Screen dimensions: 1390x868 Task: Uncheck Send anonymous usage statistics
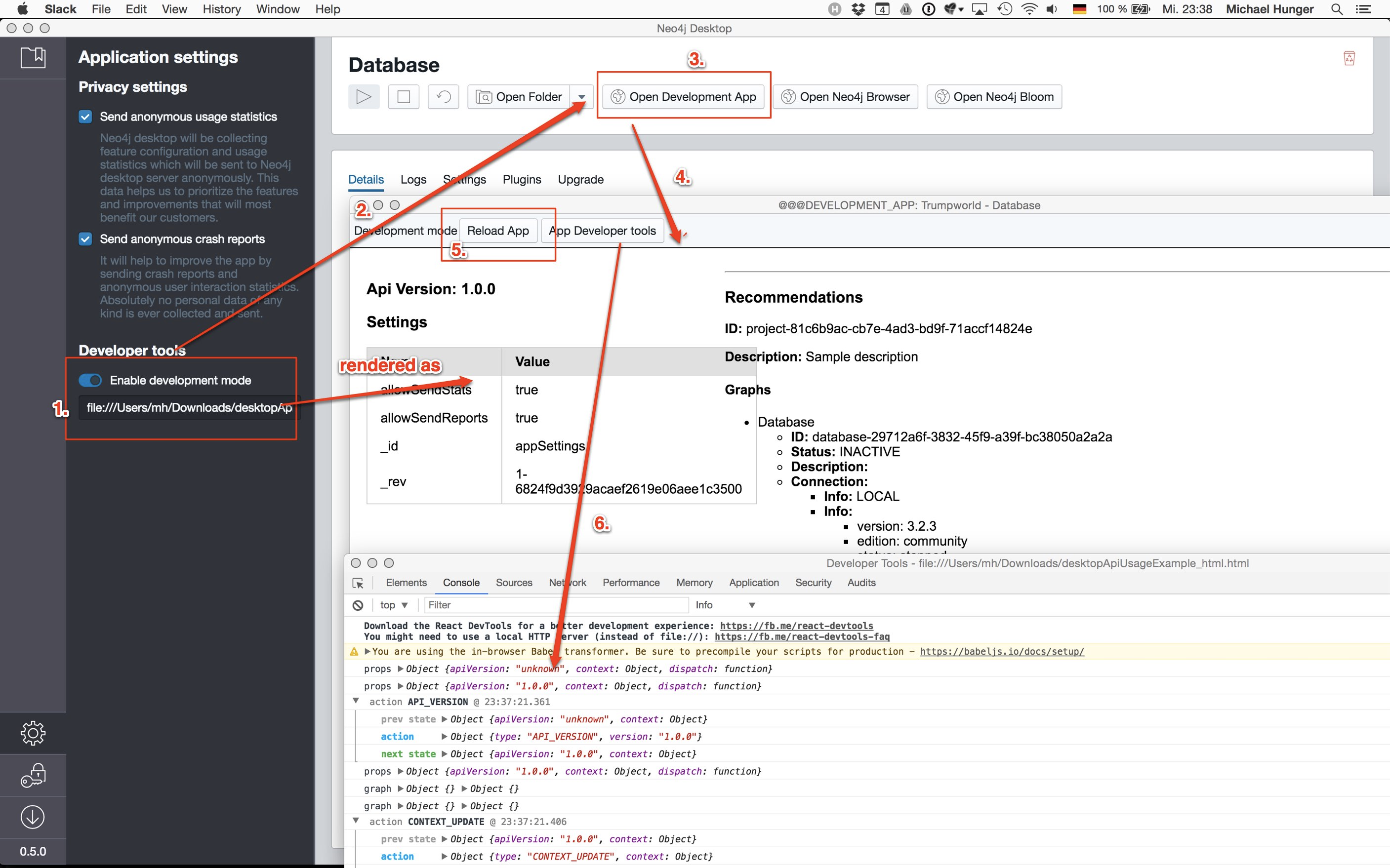click(85, 117)
